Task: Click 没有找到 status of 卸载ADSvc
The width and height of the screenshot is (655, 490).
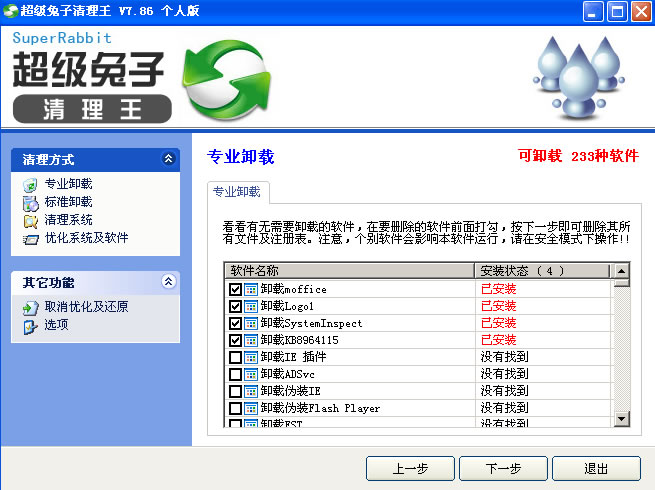Action: click(x=505, y=374)
